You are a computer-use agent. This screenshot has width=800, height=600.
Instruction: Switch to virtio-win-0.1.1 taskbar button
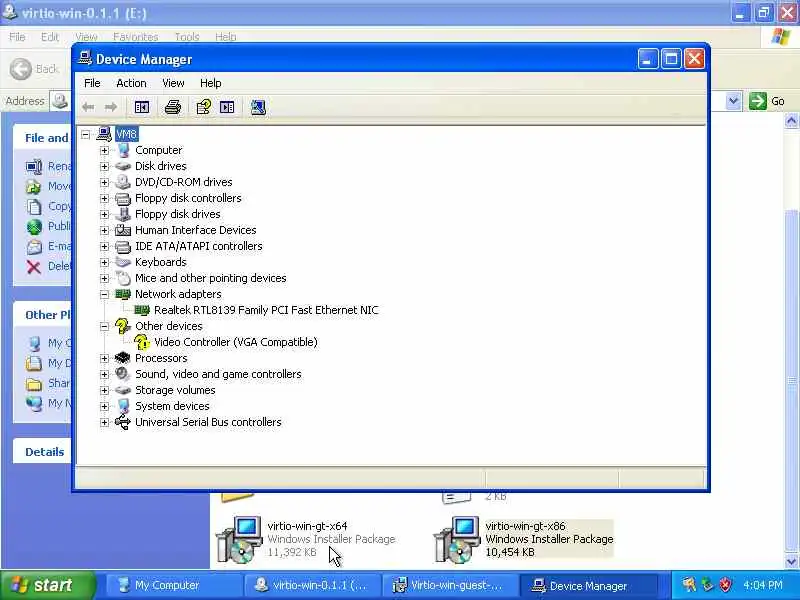pos(312,586)
